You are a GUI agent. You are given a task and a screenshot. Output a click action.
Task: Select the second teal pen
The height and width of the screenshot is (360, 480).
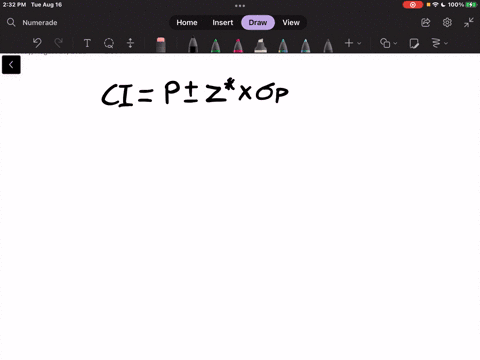click(x=305, y=45)
